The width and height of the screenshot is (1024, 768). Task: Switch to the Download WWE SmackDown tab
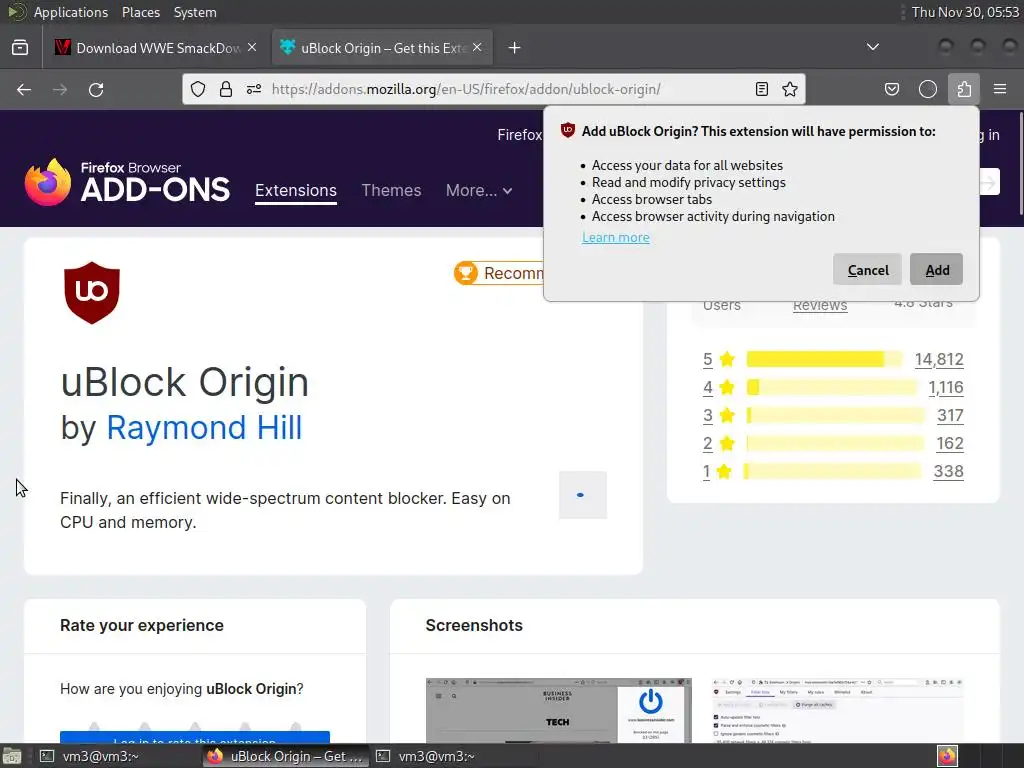[155, 48]
